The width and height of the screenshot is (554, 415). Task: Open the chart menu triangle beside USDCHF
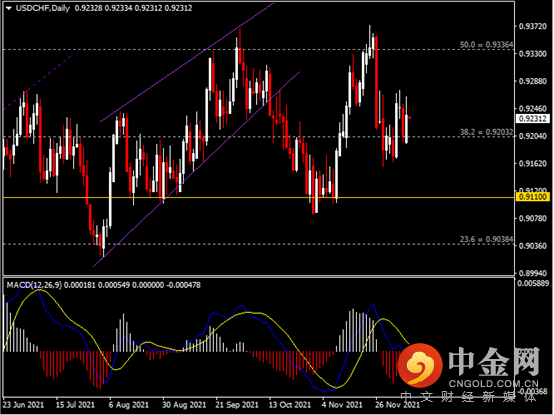click(9, 8)
